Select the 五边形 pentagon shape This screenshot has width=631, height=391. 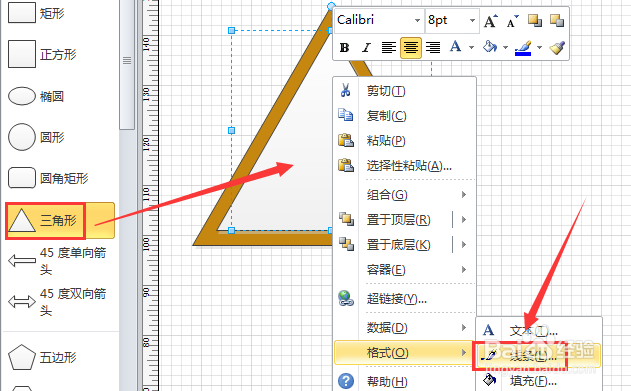click(x=42, y=357)
